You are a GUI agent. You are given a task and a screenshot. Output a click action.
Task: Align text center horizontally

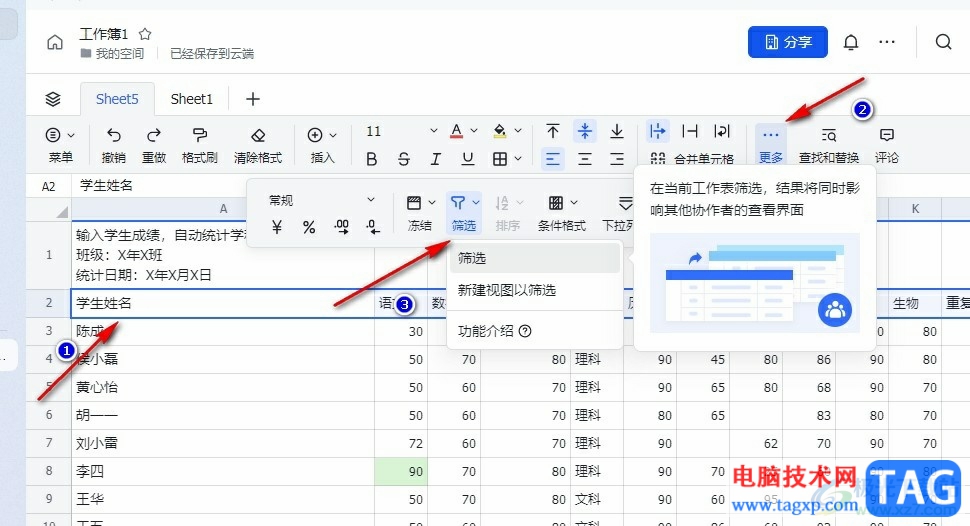coord(585,159)
